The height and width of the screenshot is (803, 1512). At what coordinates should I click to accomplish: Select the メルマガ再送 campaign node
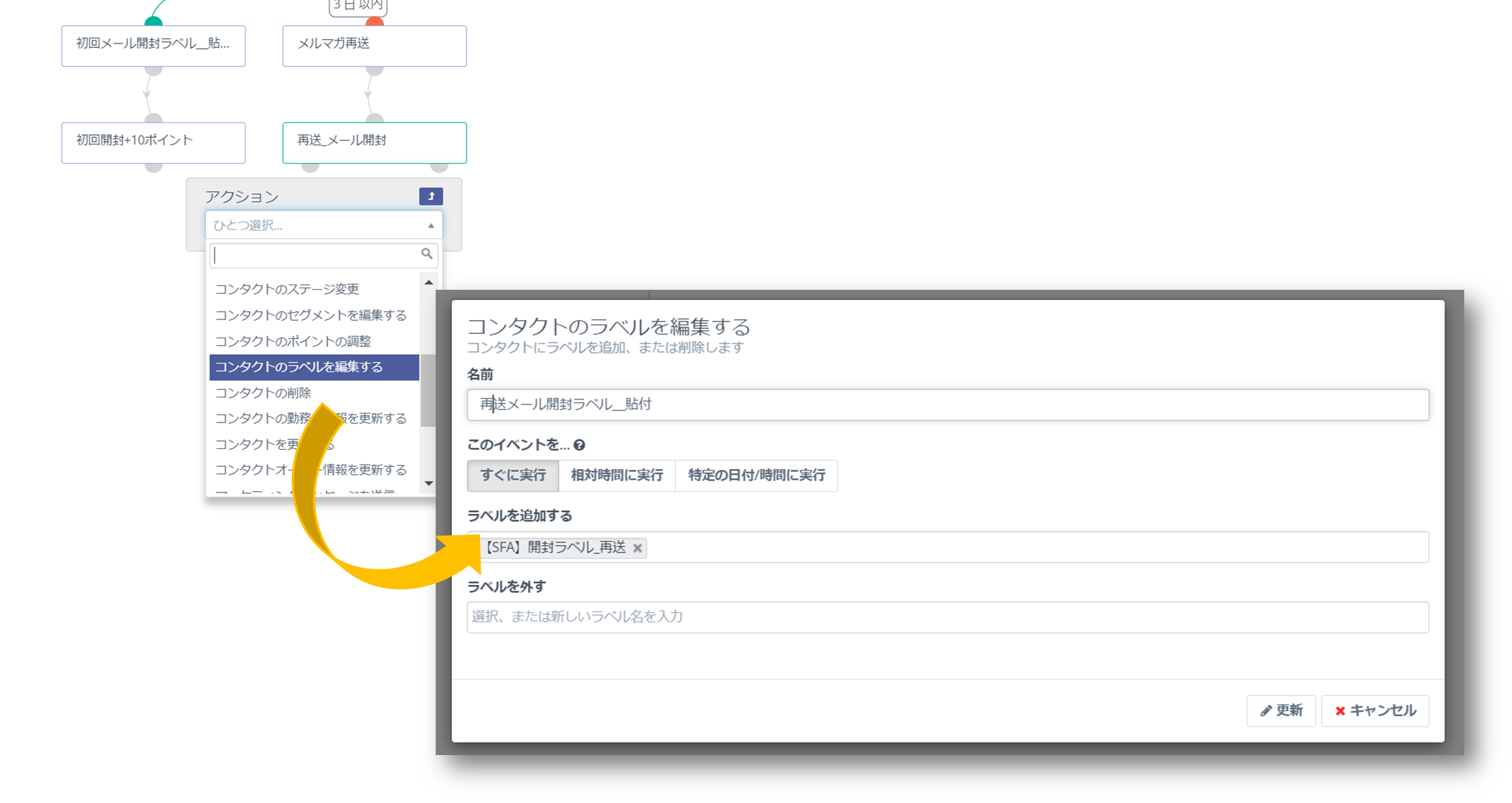pyautogui.click(x=374, y=45)
